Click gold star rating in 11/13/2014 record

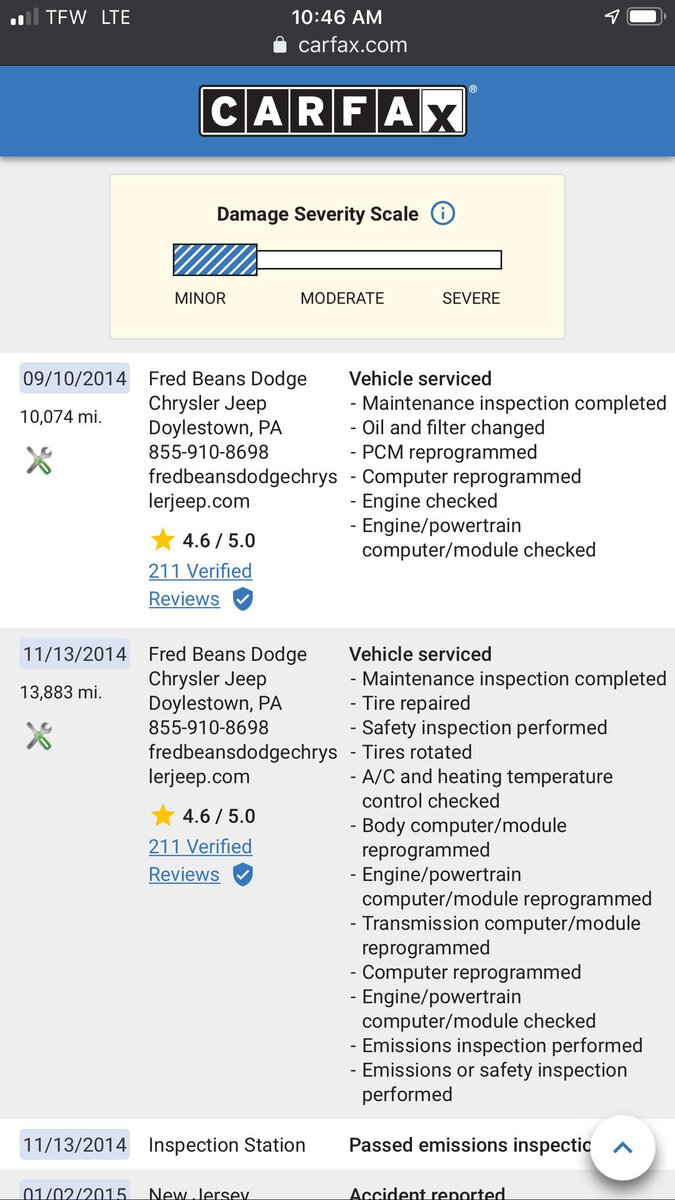[162, 816]
